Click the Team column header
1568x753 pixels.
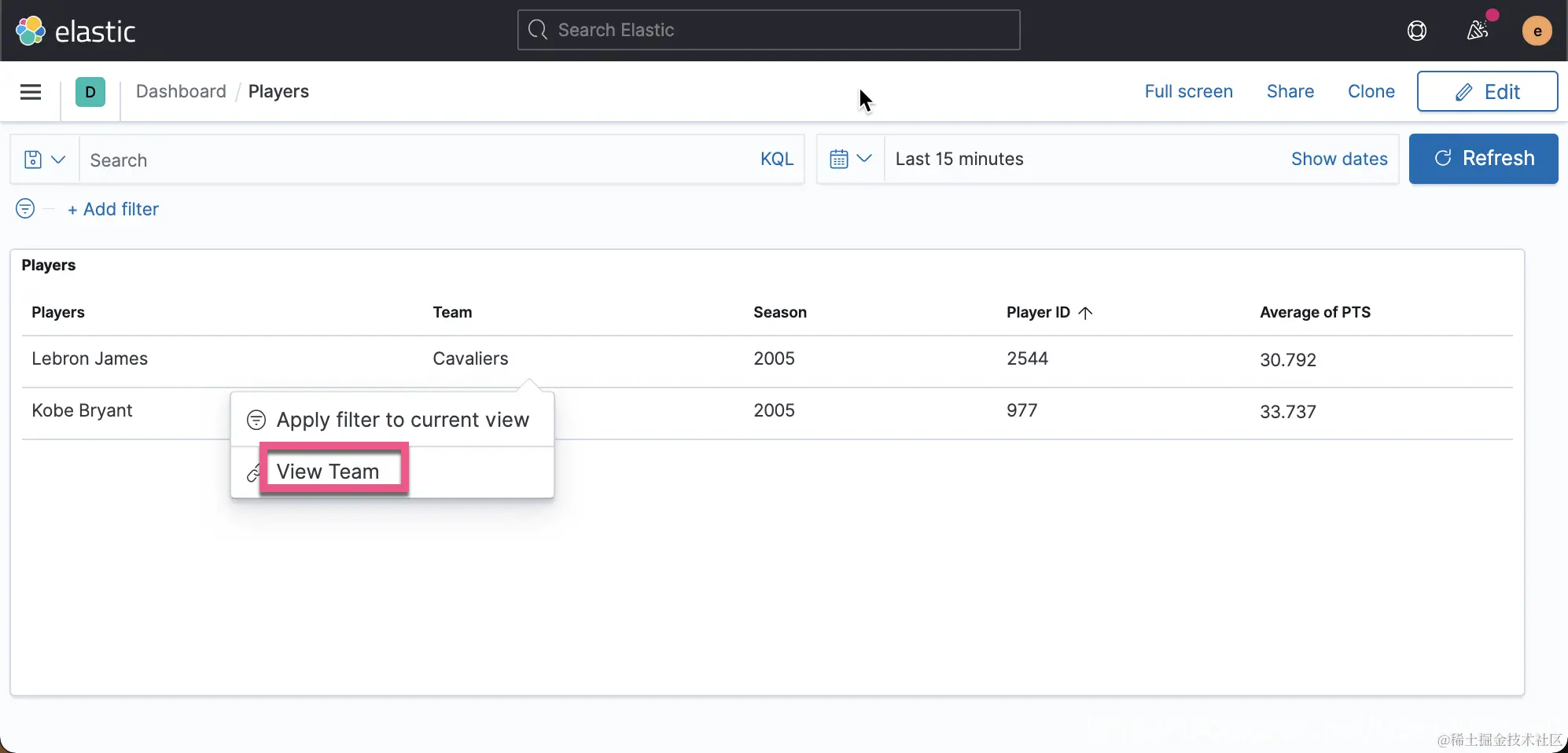(452, 312)
